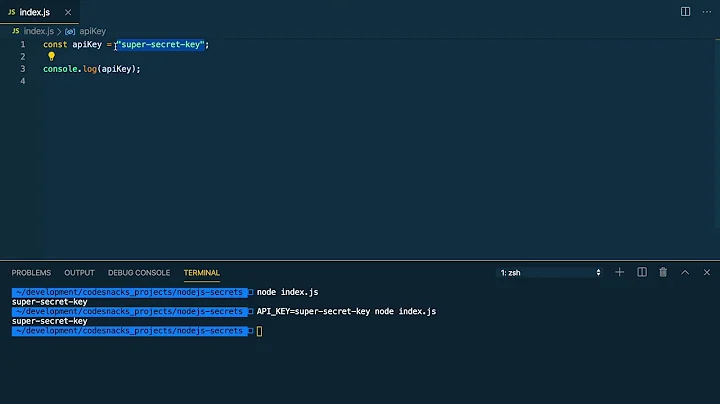
Task: Close the index.js editor tab
Action: (68, 12)
